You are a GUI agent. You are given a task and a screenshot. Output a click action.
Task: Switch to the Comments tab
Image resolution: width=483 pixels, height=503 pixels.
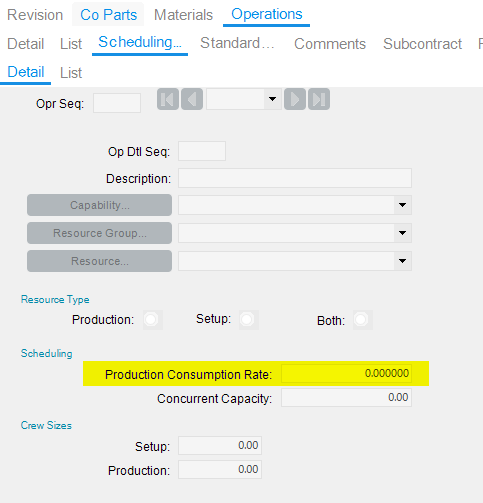pos(330,44)
